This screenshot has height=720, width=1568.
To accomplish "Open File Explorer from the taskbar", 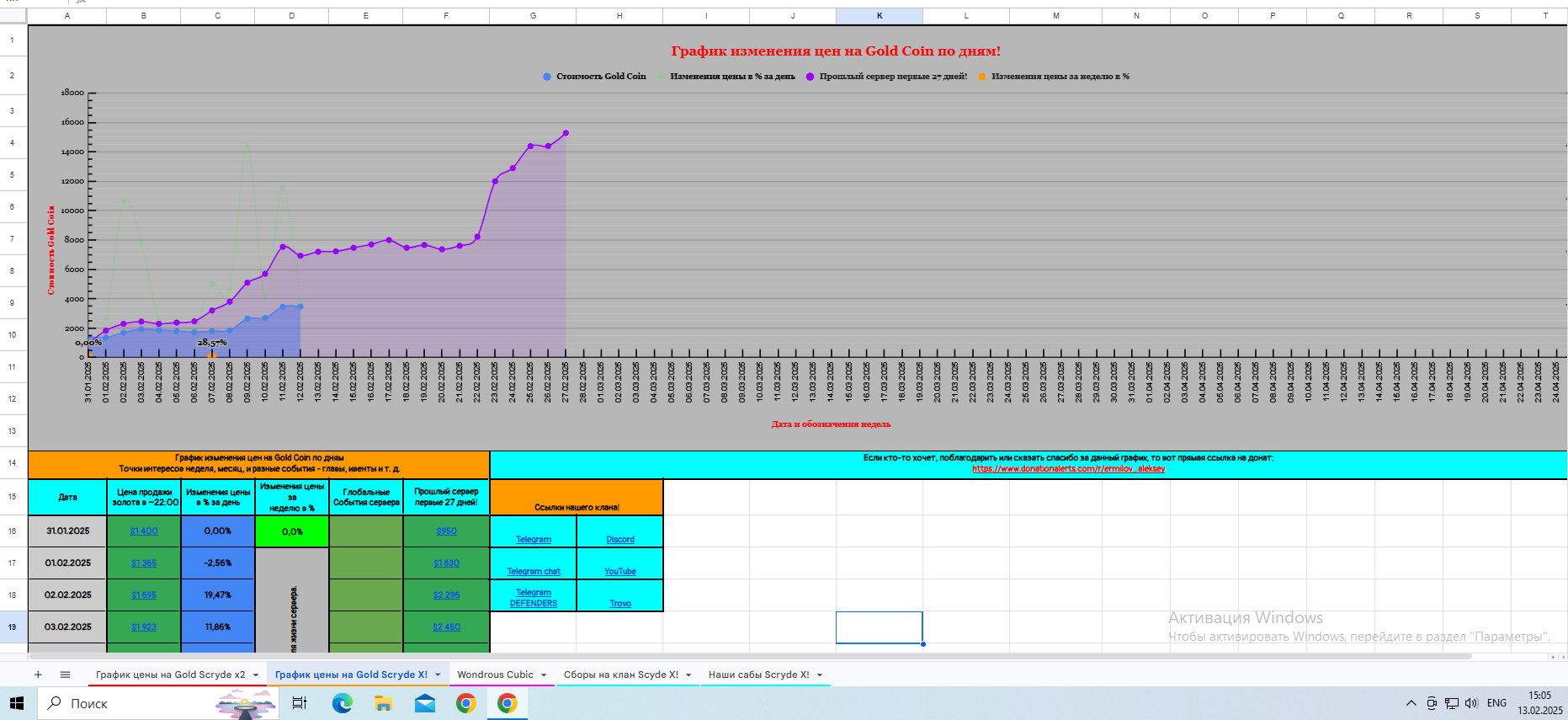I will [x=384, y=703].
